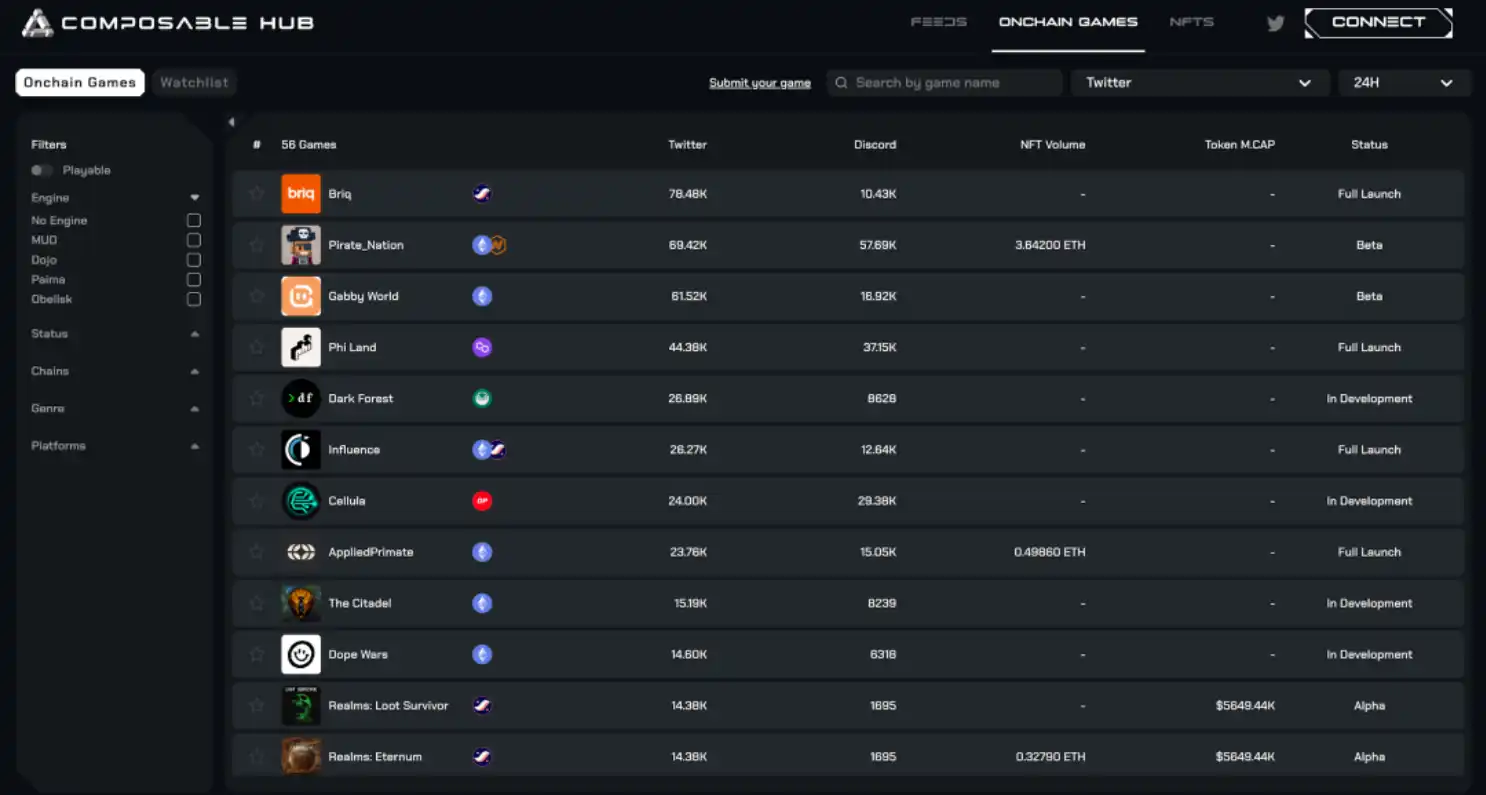Screen dimensions: 1486x795
Task: Click the Pirate_Nation game logo
Action: 301,245
